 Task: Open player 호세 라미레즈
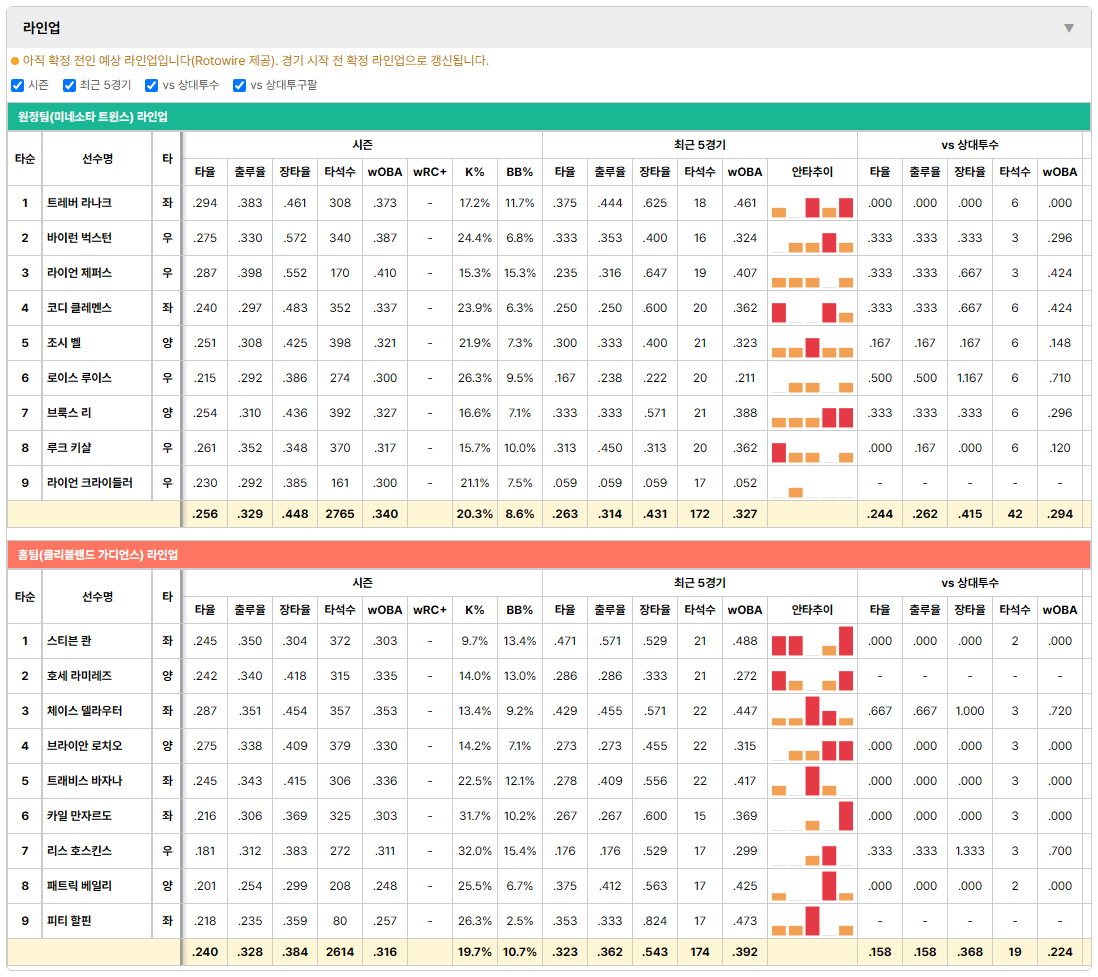(x=79, y=676)
